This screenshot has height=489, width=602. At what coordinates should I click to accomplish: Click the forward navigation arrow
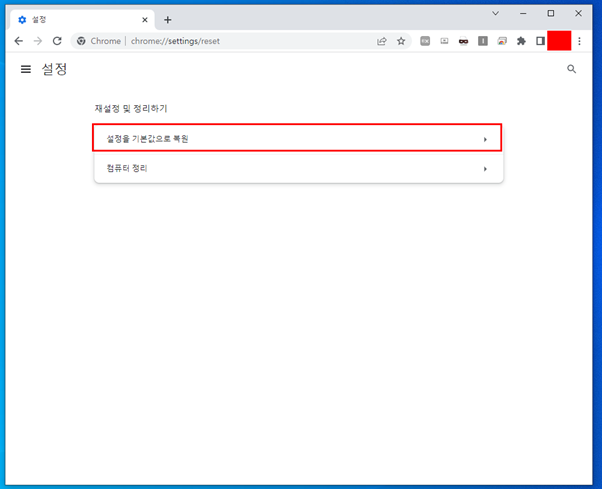point(38,41)
